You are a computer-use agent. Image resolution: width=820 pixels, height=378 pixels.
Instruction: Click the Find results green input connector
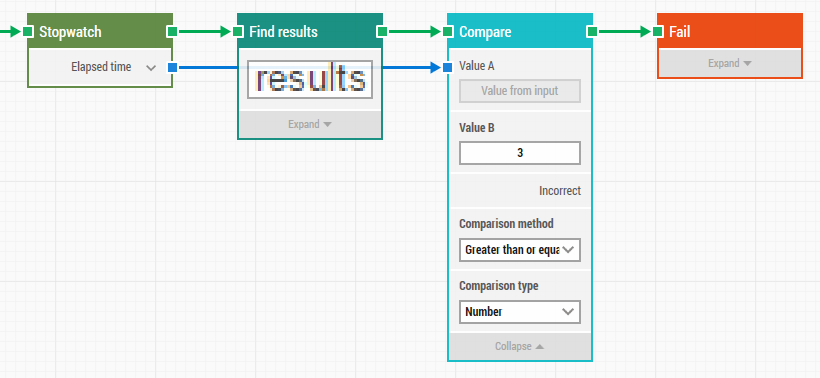click(x=238, y=31)
